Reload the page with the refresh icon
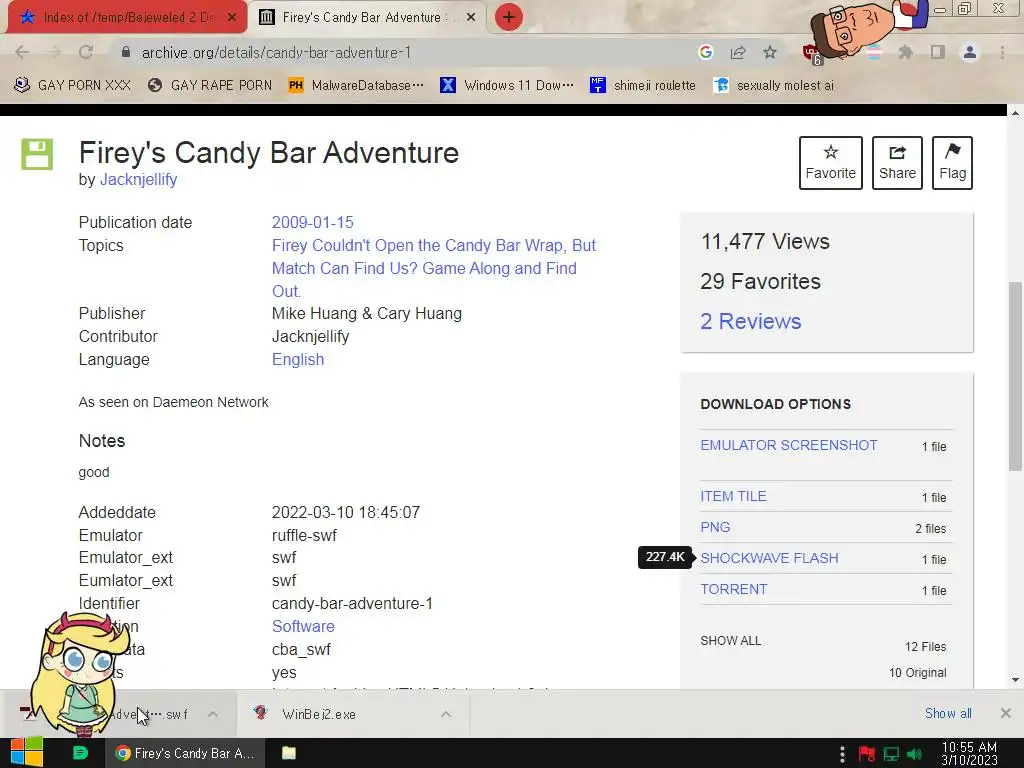 point(86,52)
